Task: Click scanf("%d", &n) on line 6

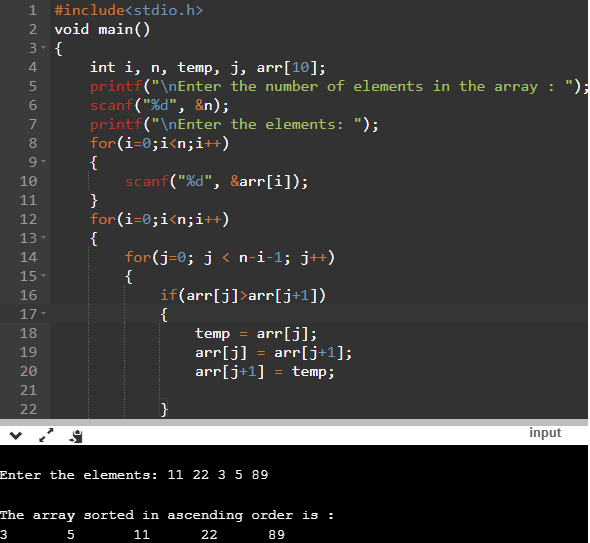Action: 159,106
